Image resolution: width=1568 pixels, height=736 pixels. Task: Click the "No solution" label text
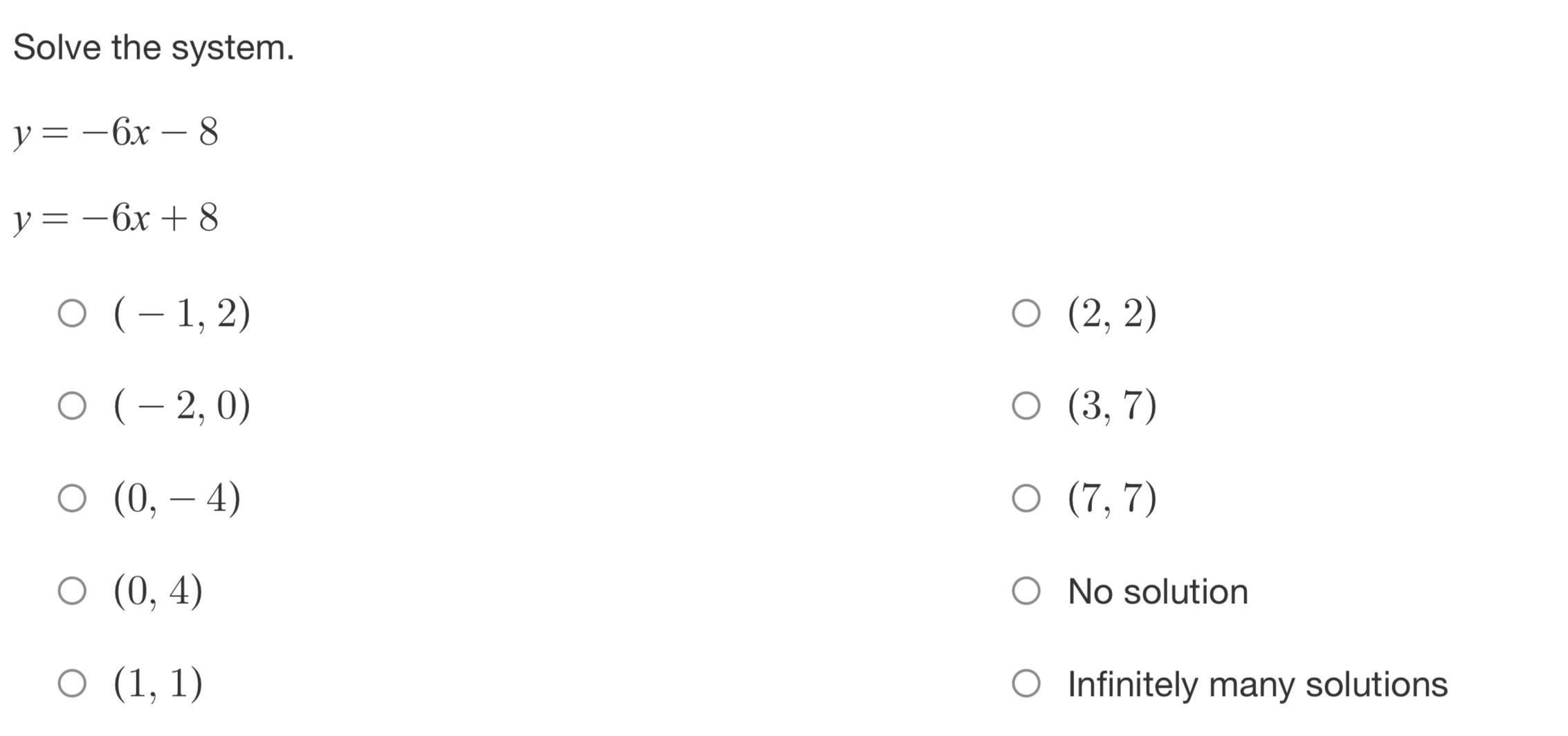(1157, 591)
